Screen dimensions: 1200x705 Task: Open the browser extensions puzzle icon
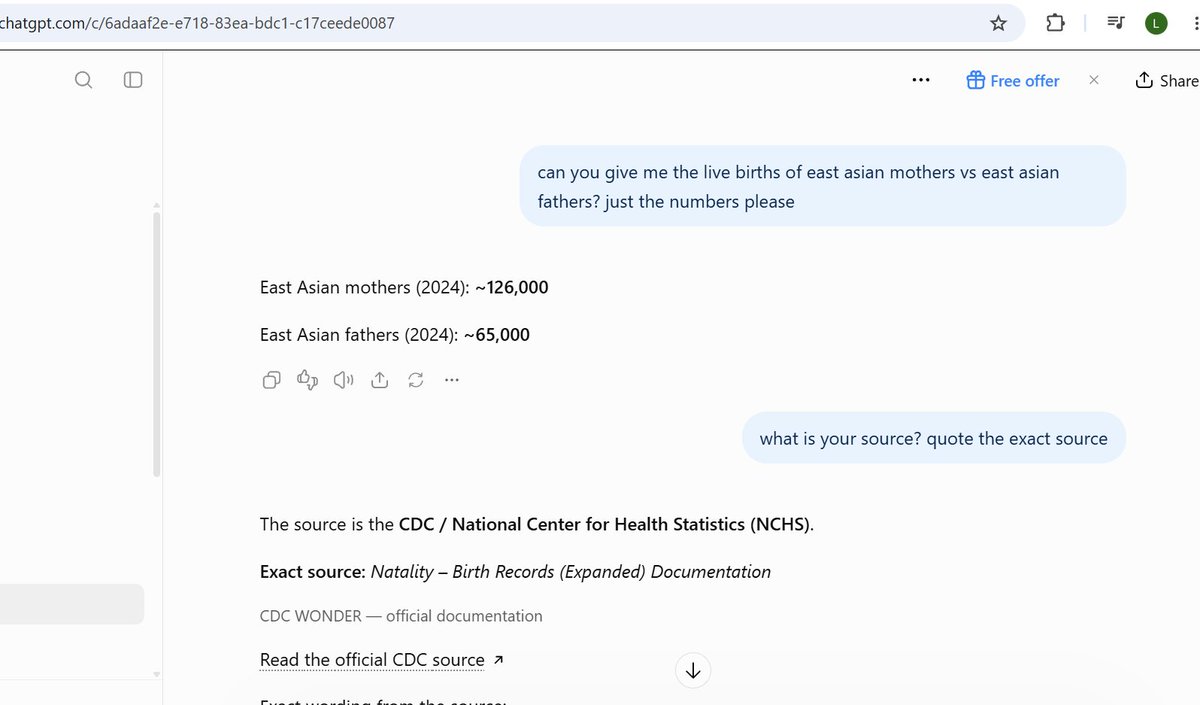pyautogui.click(x=1055, y=23)
